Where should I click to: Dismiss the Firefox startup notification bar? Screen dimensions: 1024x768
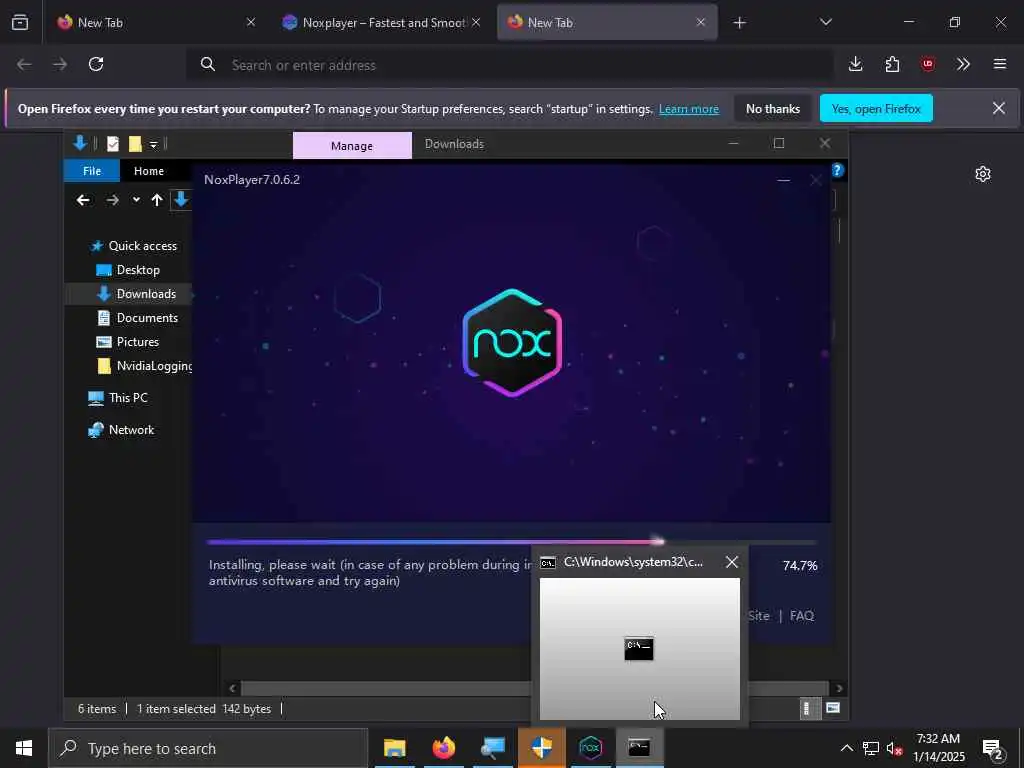point(999,108)
